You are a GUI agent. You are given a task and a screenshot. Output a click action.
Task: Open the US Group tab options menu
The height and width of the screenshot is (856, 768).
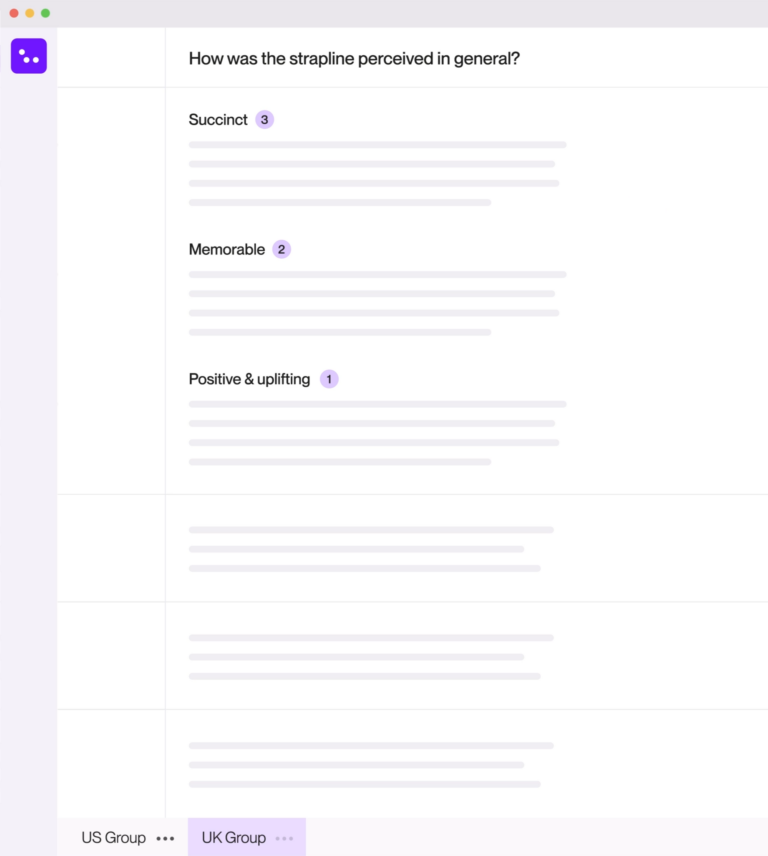pyautogui.click(x=165, y=838)
